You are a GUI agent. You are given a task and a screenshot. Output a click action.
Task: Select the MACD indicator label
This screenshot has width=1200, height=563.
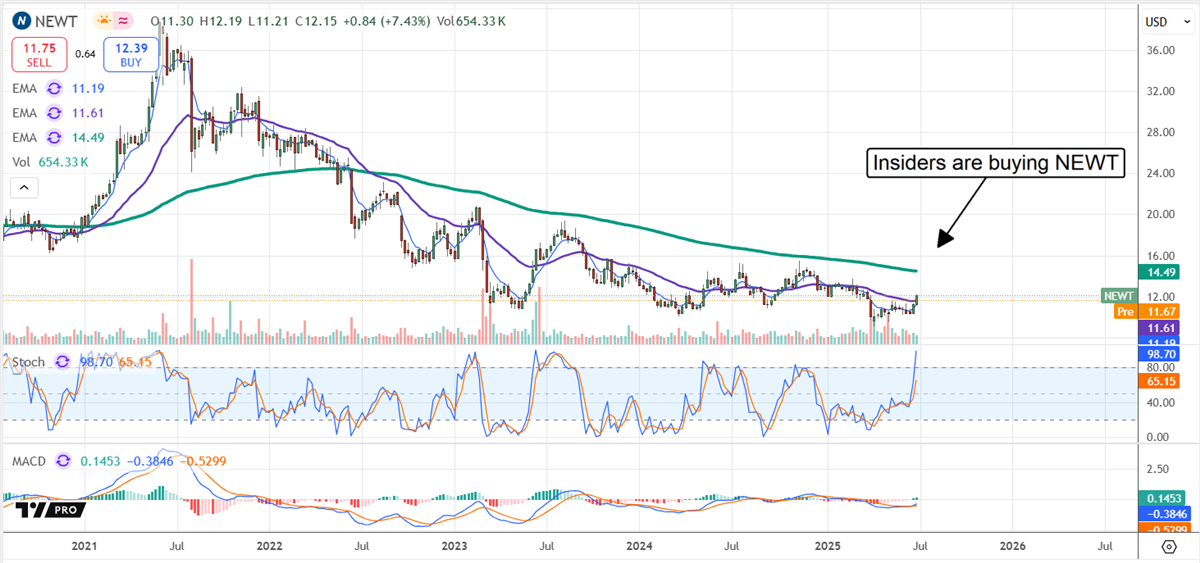point(28,461)
